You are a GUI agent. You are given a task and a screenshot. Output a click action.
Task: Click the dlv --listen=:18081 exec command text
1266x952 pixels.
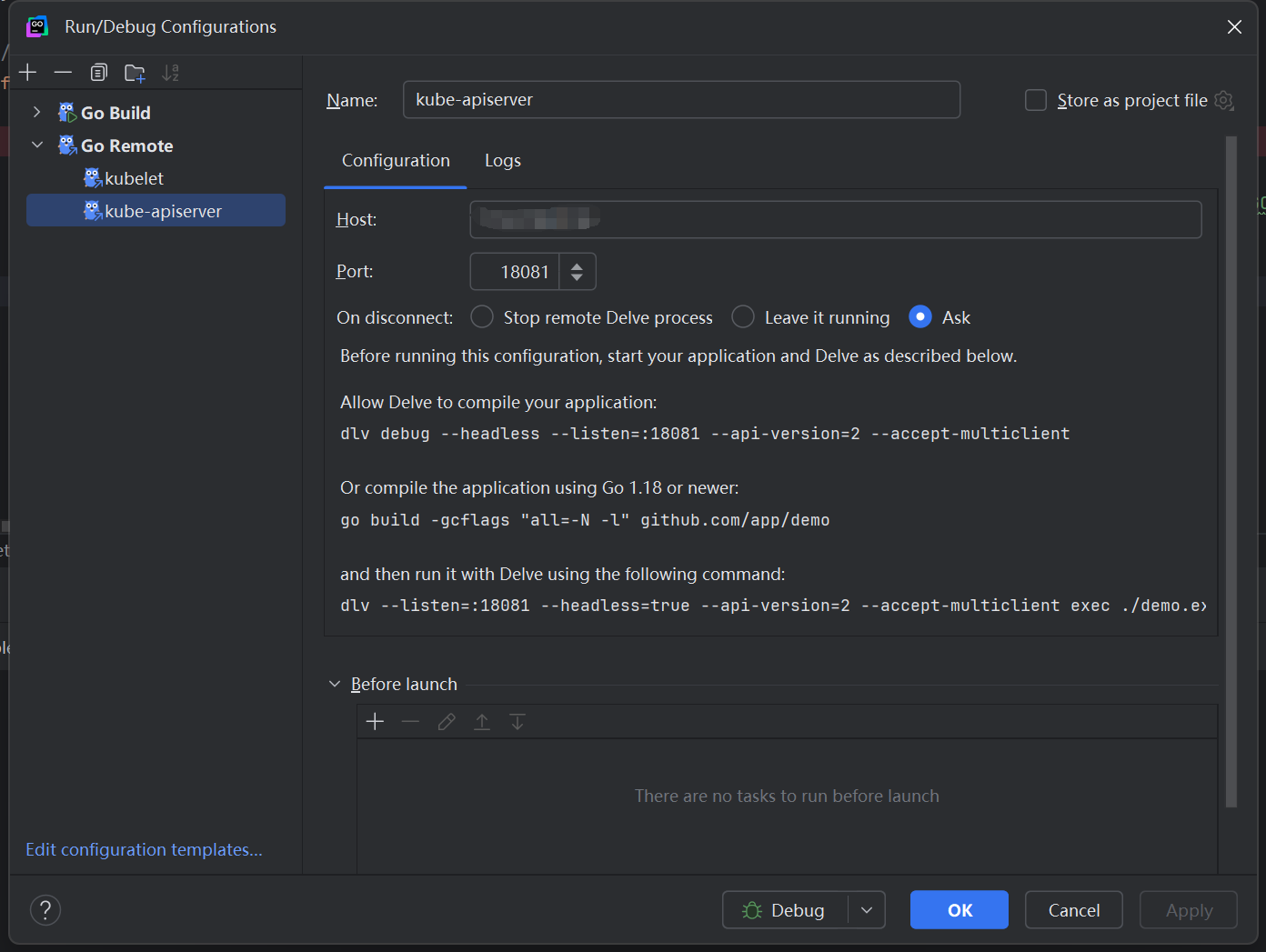(x=773, y=606)
